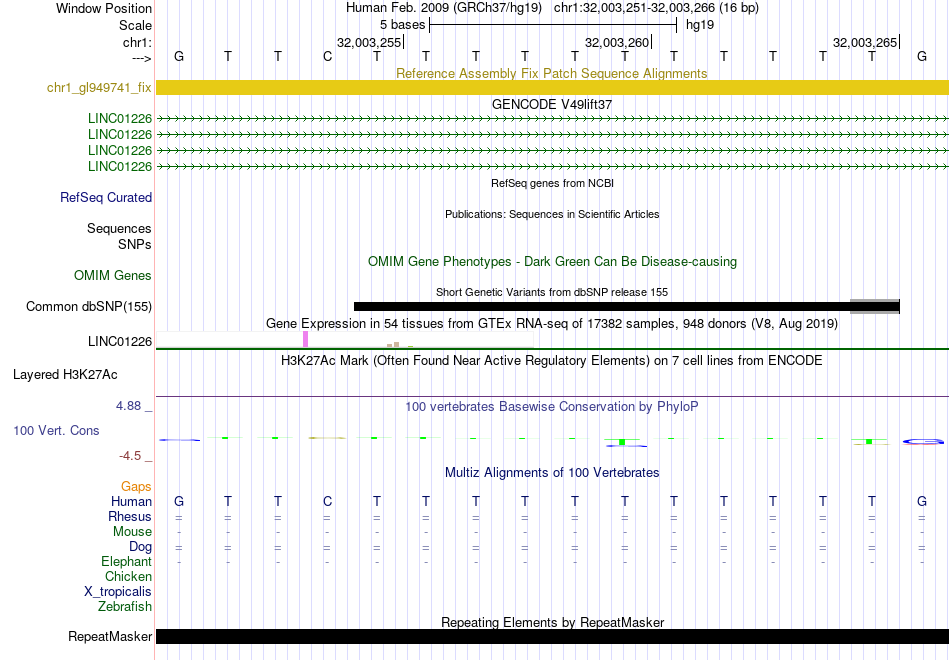Click the sequence direction arrow label
Image resolution: width=950 pixels, height=660 pixels.
142,58
